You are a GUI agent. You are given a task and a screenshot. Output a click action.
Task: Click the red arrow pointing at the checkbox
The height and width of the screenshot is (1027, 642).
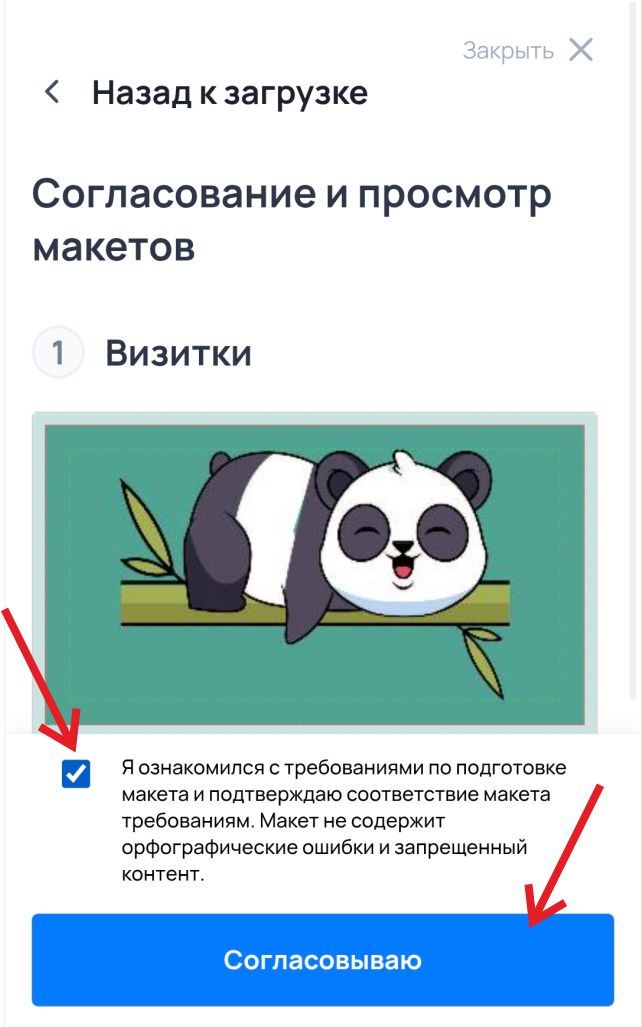coord(43,681)
